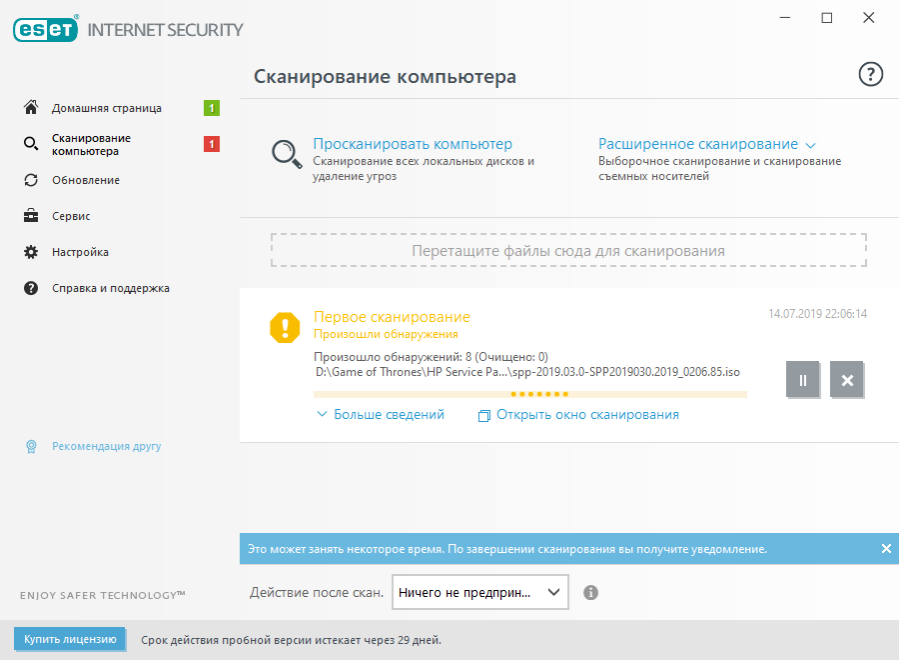The width and height of the screenshot is (899, 660).
Task: Open Настройка settings section
Action: (80, 252)
